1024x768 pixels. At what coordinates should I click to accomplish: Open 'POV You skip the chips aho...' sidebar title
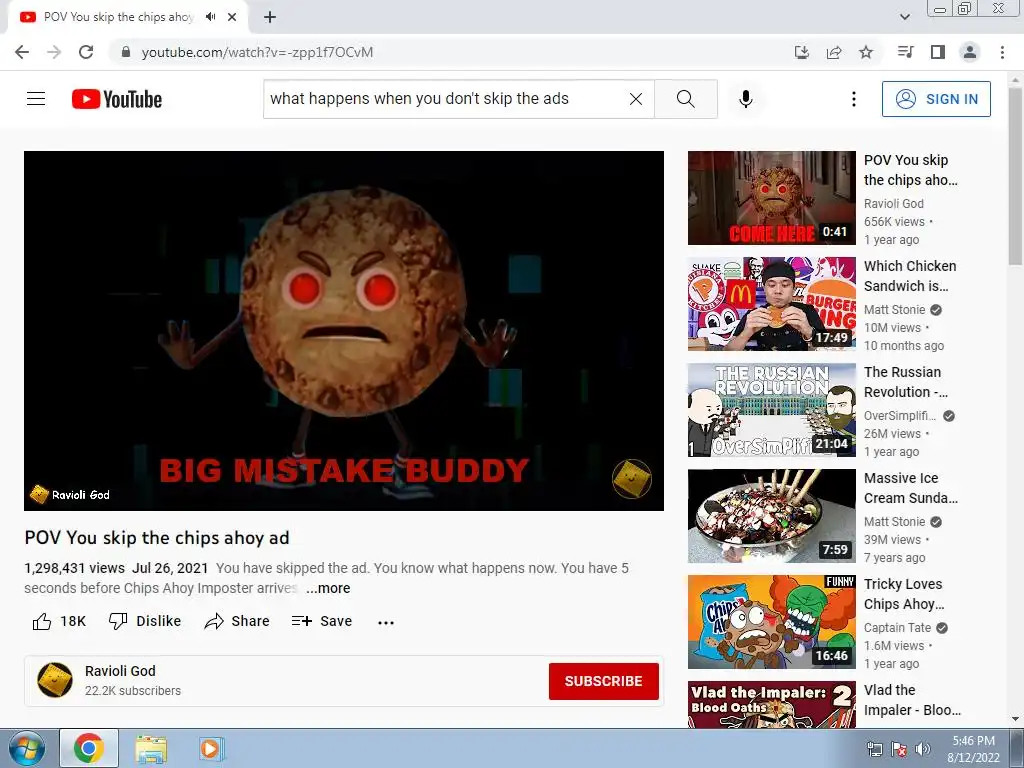point(910,170)
